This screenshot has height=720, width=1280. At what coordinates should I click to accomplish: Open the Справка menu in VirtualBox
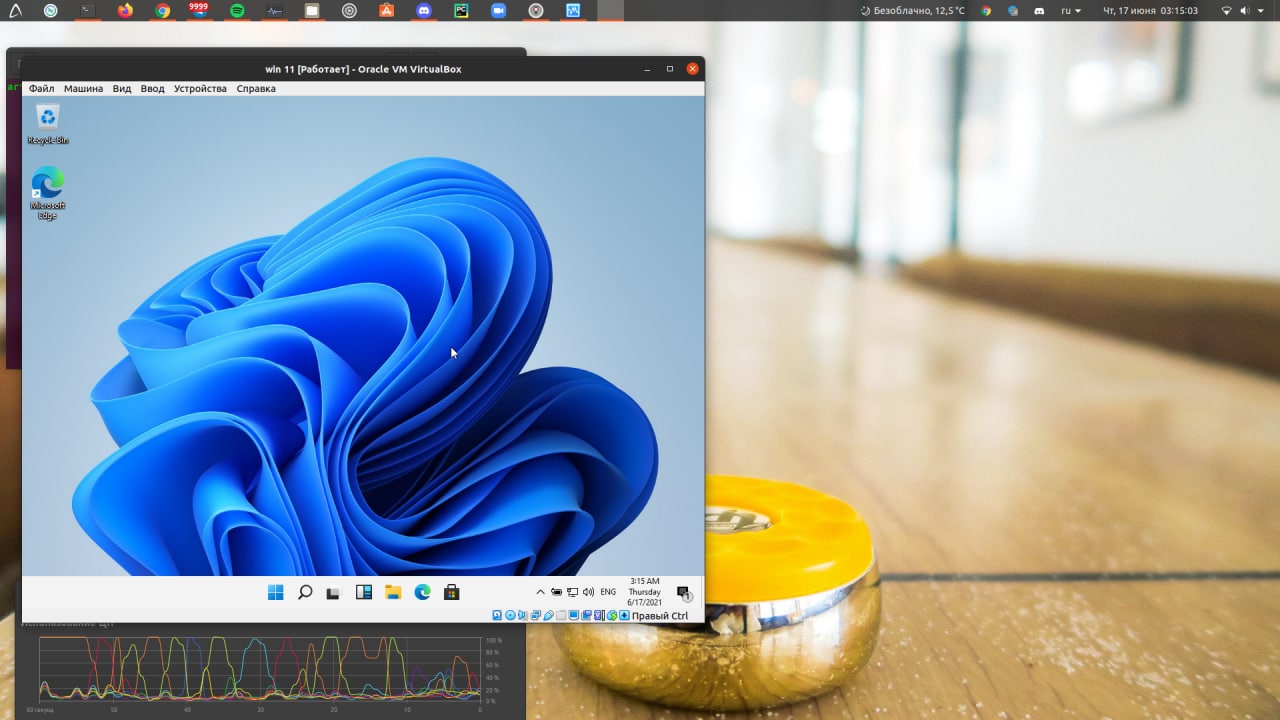coord(256,88)
